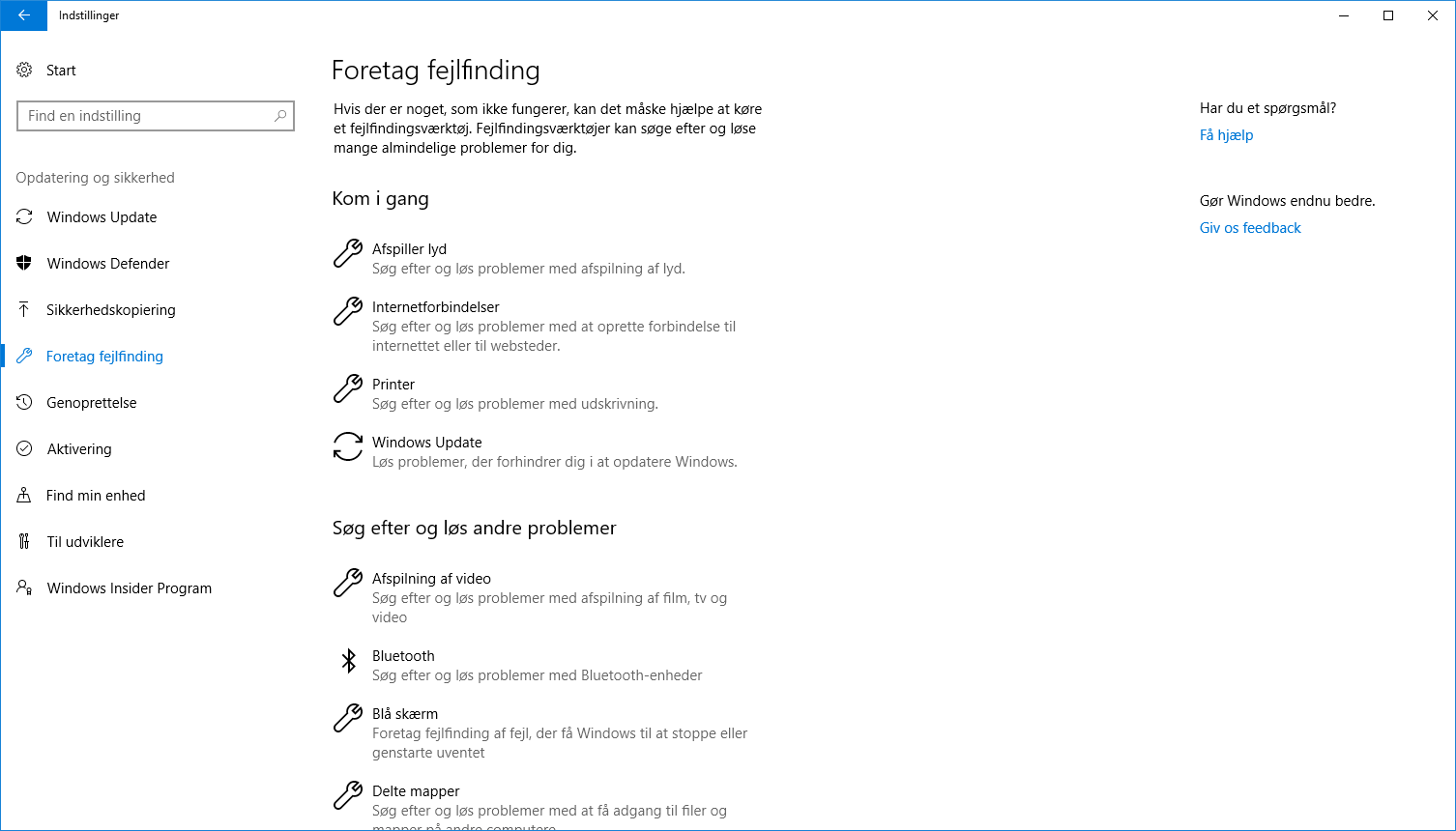Open the Giv os feedback link
The height and width of the screenshot is (831, 1456).
(x=1249, y=227)
